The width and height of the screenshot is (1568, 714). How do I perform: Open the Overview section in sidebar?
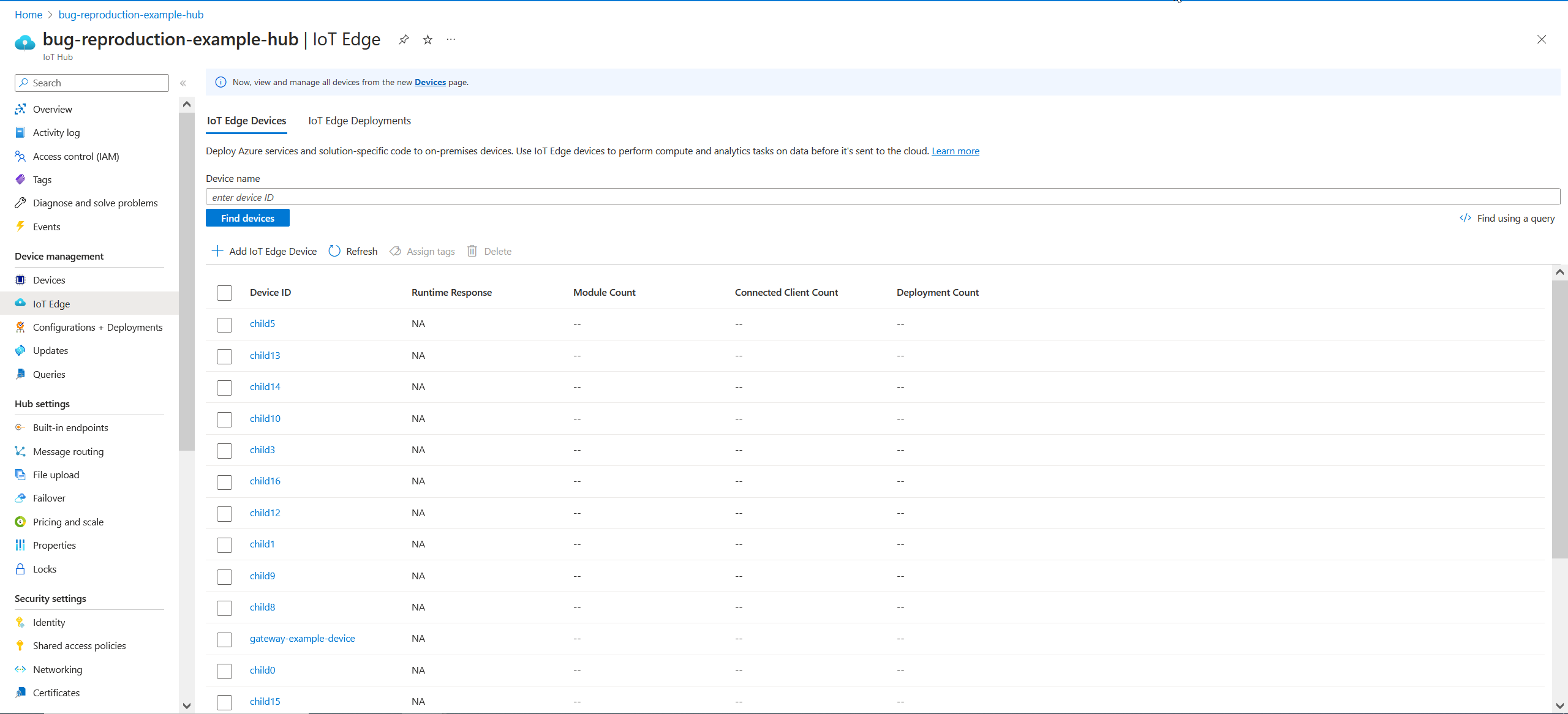pos(52,109)
